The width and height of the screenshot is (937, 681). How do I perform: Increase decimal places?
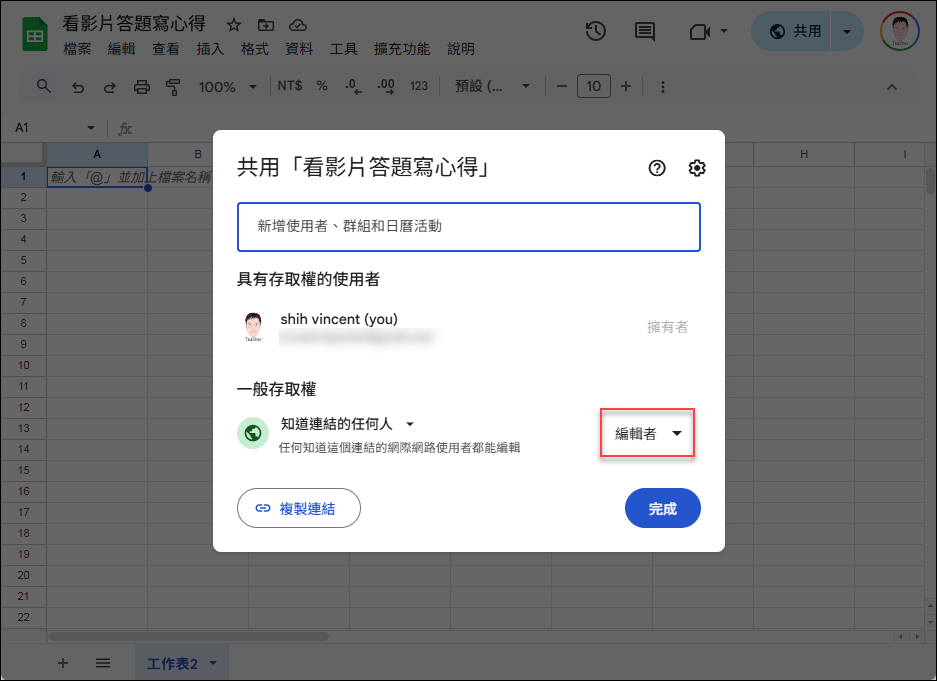click(386, 87)
